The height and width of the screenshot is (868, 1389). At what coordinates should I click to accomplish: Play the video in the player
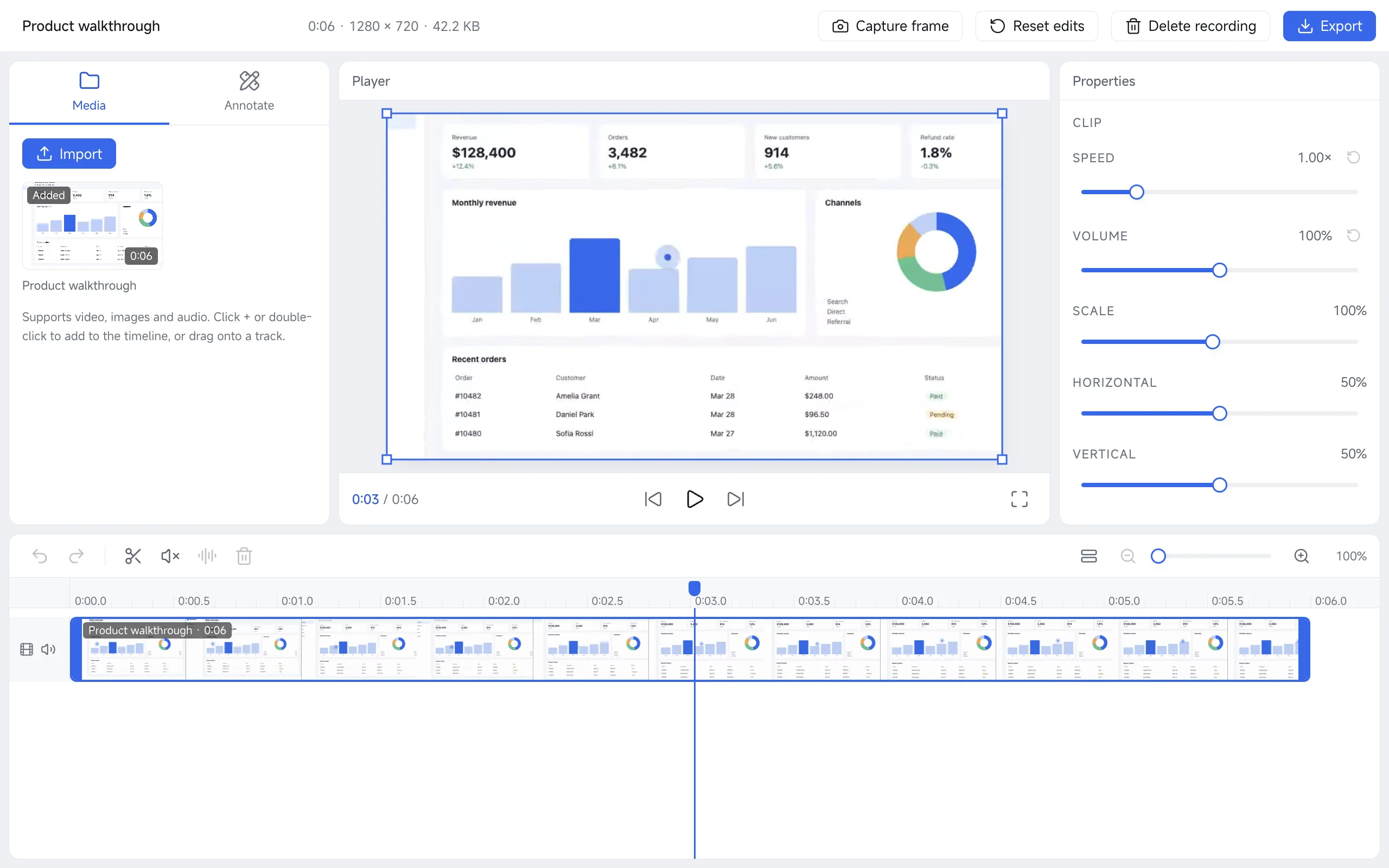click(694, 499)
